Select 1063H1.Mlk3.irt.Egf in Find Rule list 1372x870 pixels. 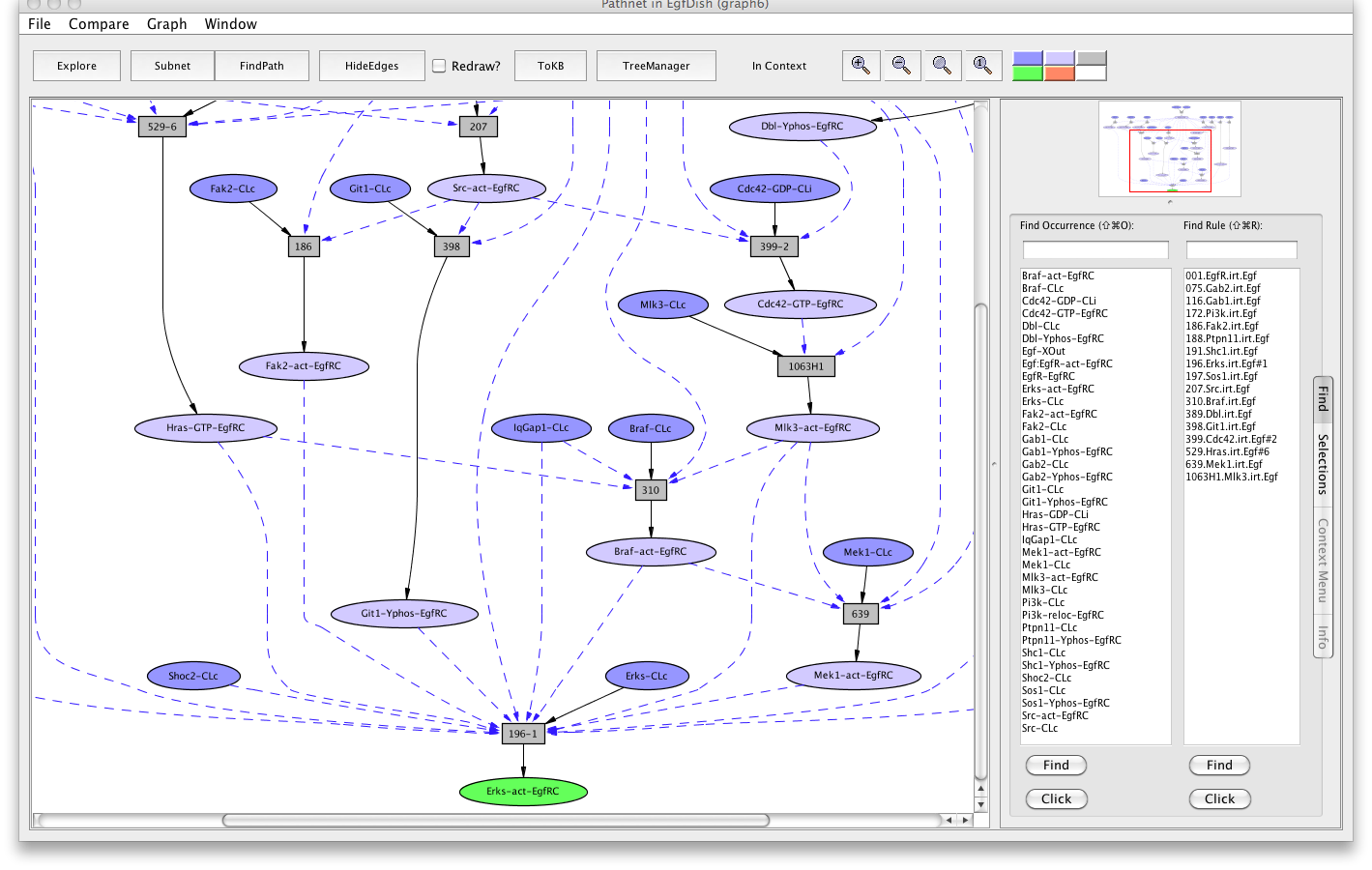click(x=1232, y=477)
